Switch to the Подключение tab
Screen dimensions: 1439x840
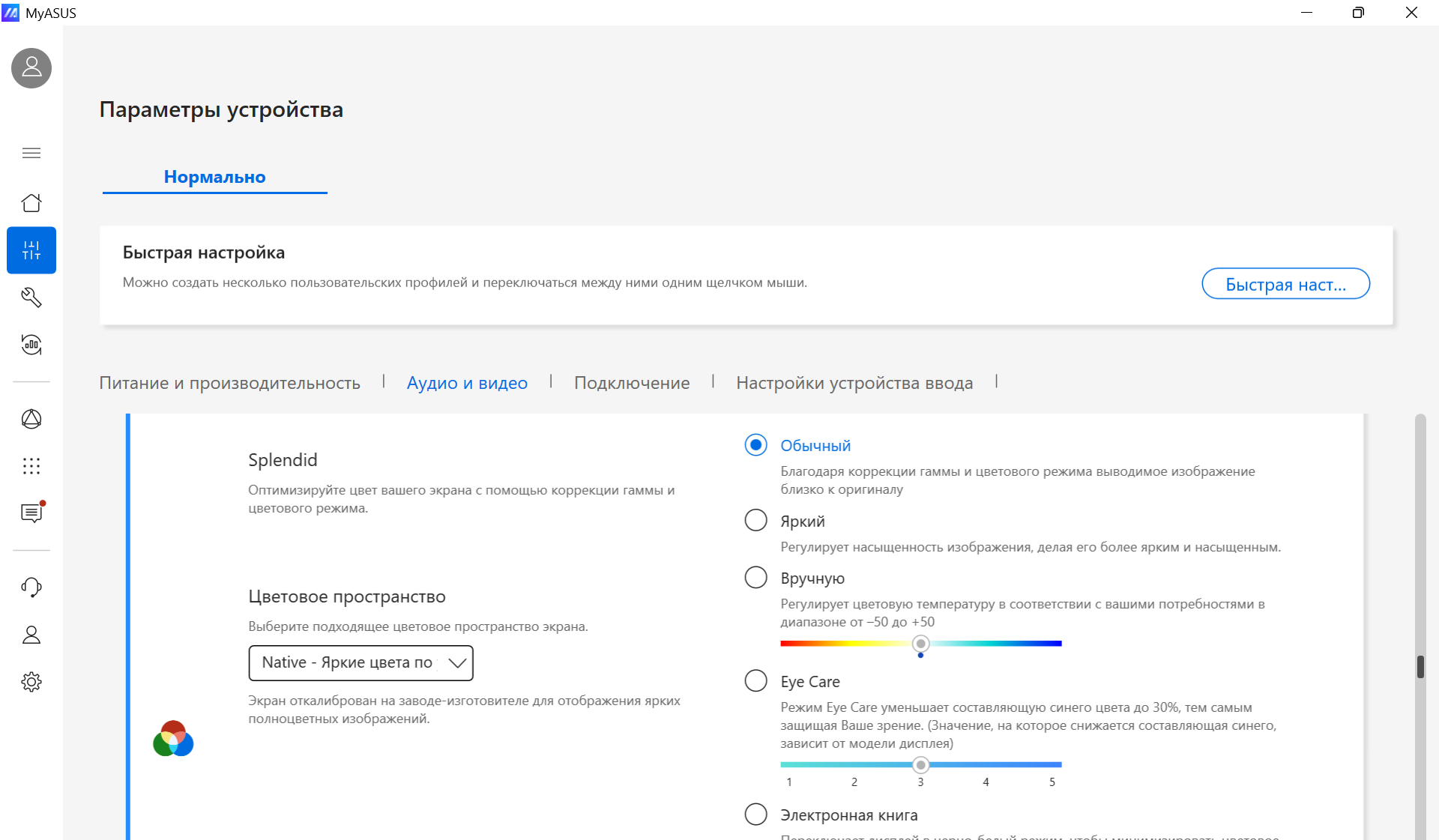click(x=632, y=383)
